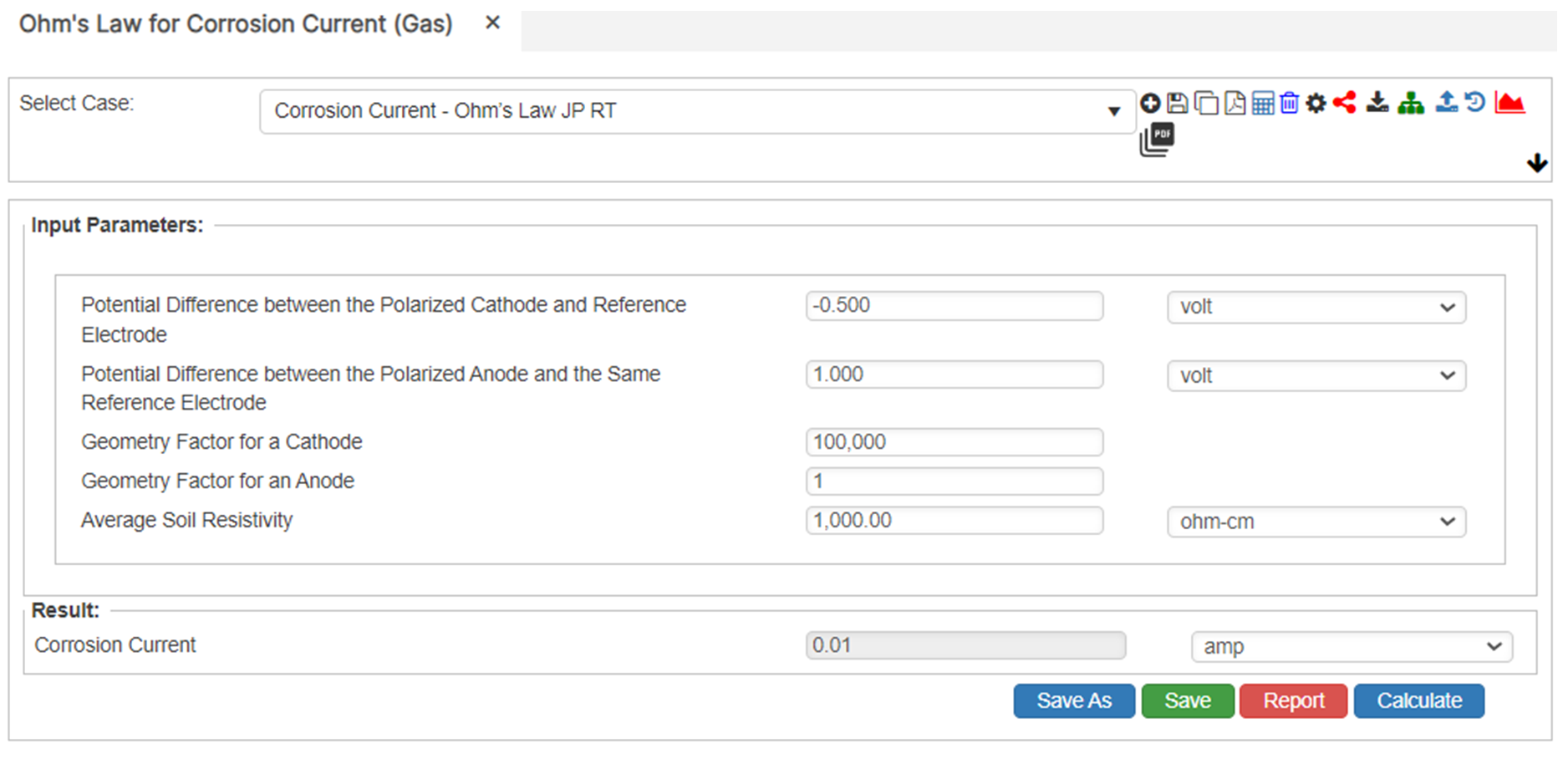Screen dimensions: 1568x759
Task: Open settings with the gear icon
Action: [1316, 104]
